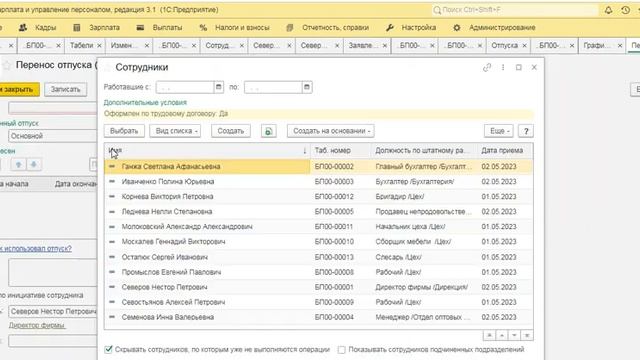Move row down arrow in background form
640x360 pixels.
tap(34, 164)
